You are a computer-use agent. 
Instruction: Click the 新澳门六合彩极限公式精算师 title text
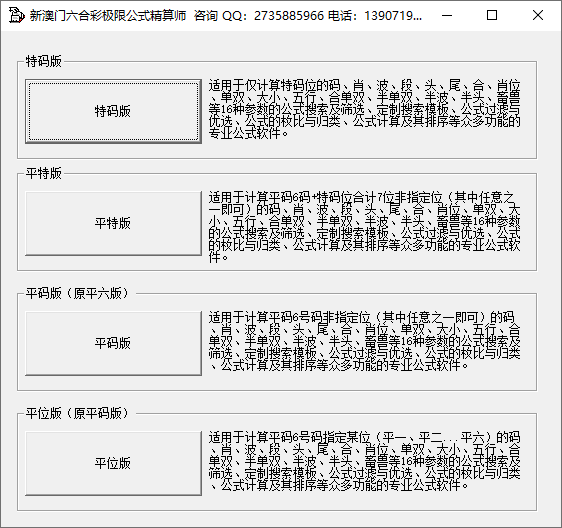tap(108, 16)
